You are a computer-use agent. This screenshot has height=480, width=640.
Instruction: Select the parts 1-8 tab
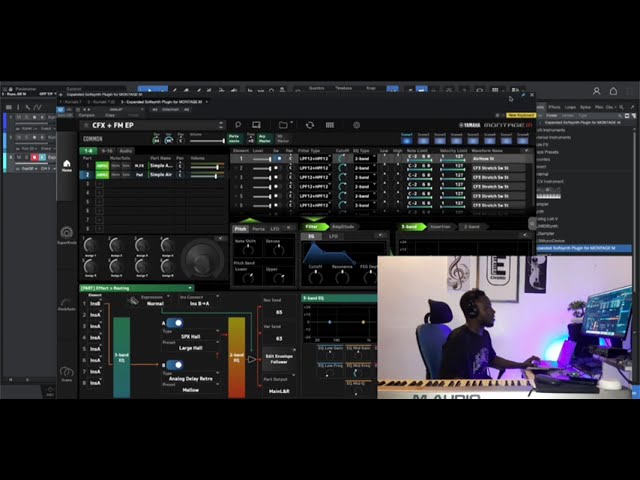click(88, 151)
